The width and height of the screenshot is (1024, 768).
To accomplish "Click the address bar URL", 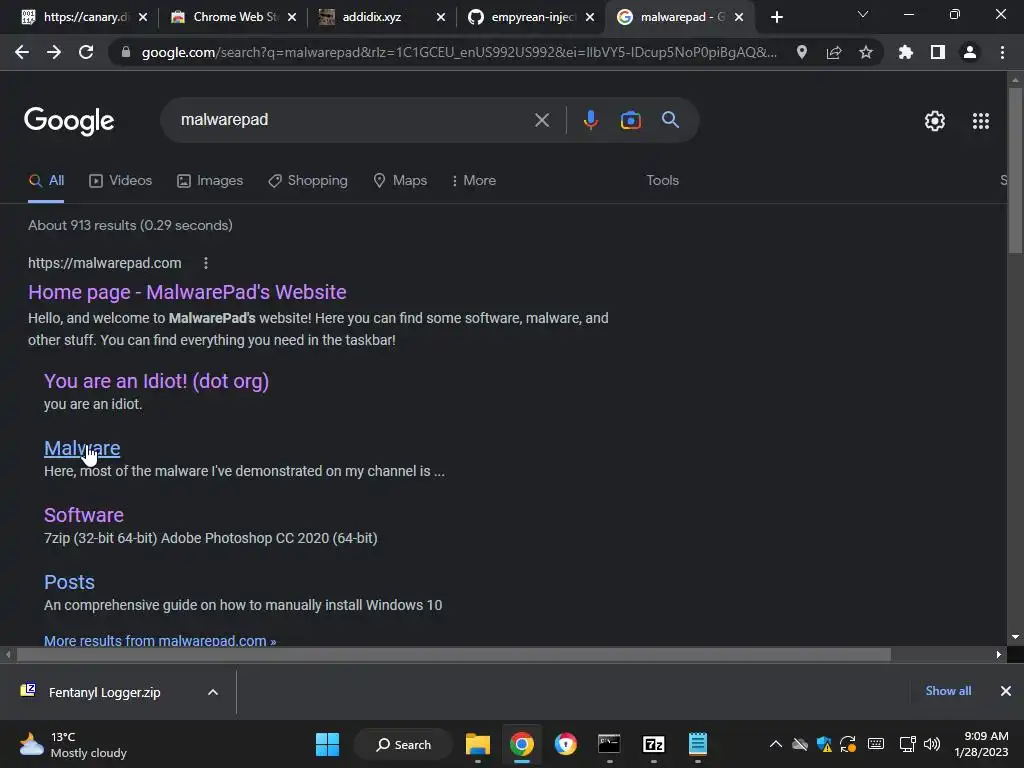I will [459, 52].
